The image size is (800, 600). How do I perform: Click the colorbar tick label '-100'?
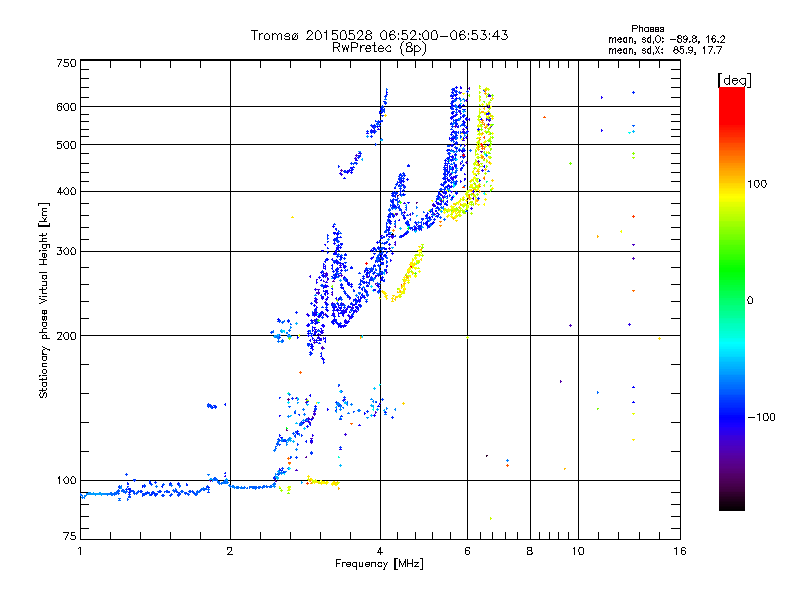[761, 417]
